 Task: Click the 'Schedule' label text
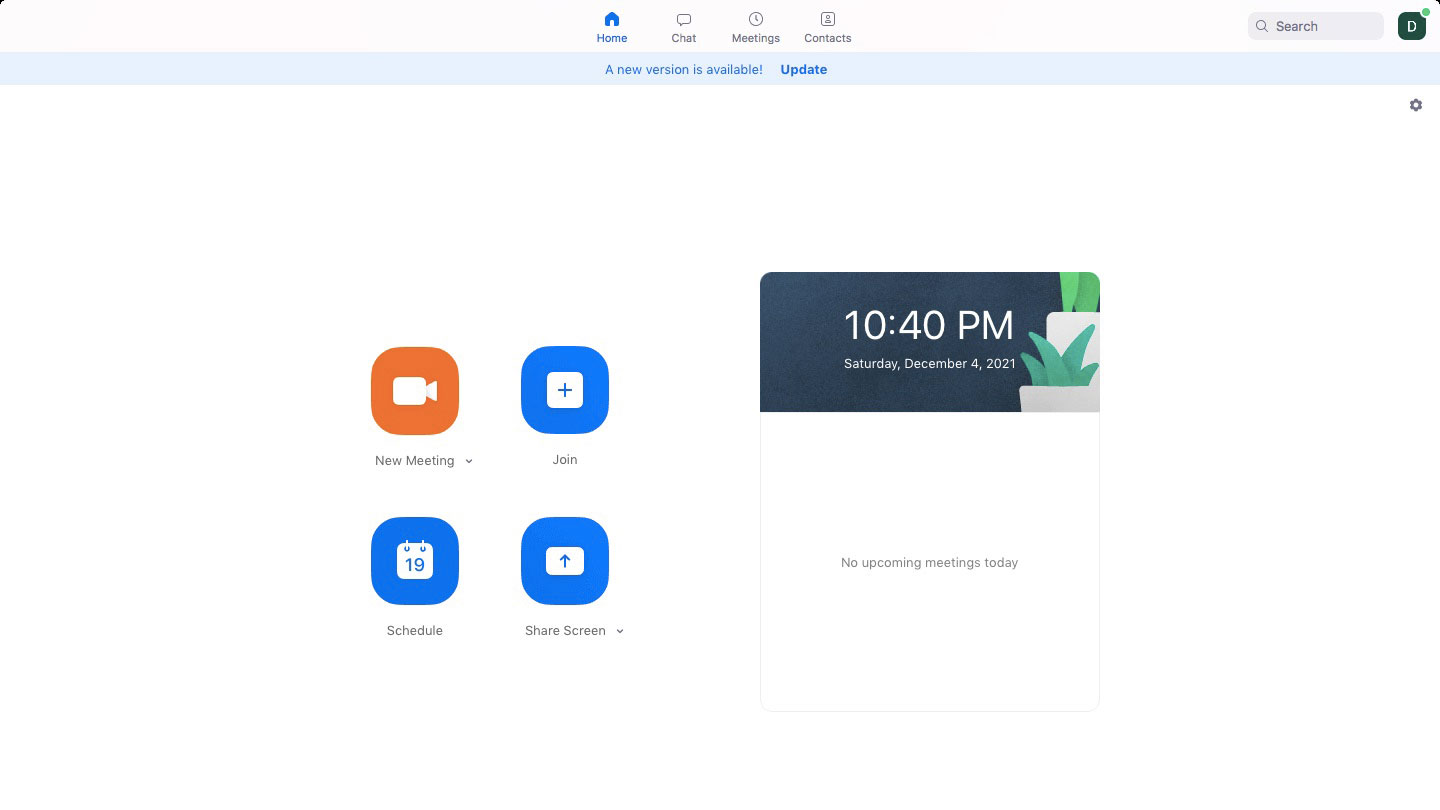(415, 631)
